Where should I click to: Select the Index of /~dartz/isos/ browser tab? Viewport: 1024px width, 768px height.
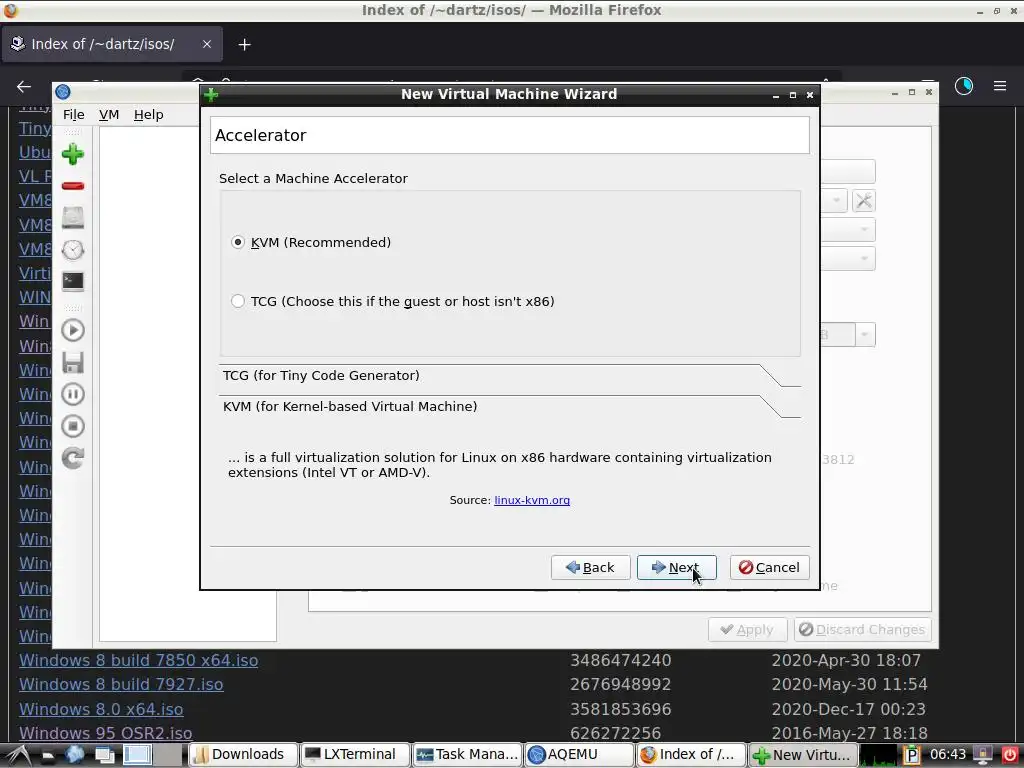112,44
